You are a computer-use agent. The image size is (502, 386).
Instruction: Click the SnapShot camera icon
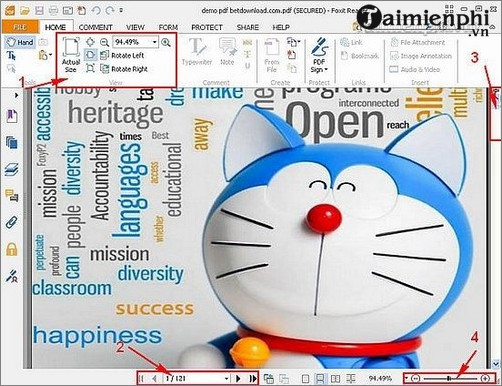pos(43,42)
